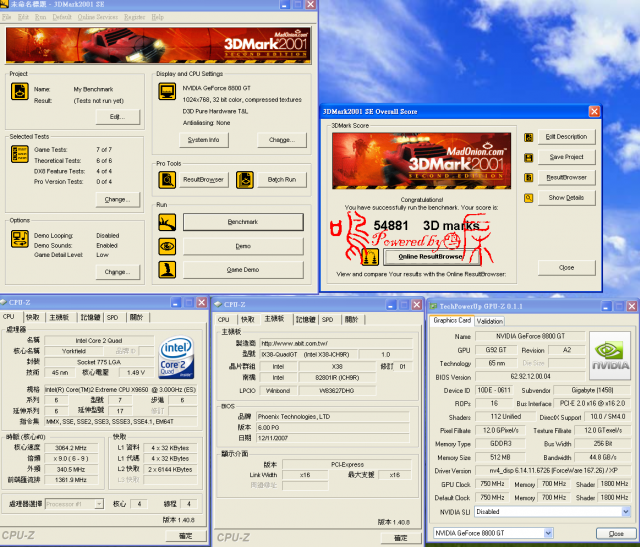
Task: Click the ResultBrowser button in Pro Tools
Action: tap(204, 180)
